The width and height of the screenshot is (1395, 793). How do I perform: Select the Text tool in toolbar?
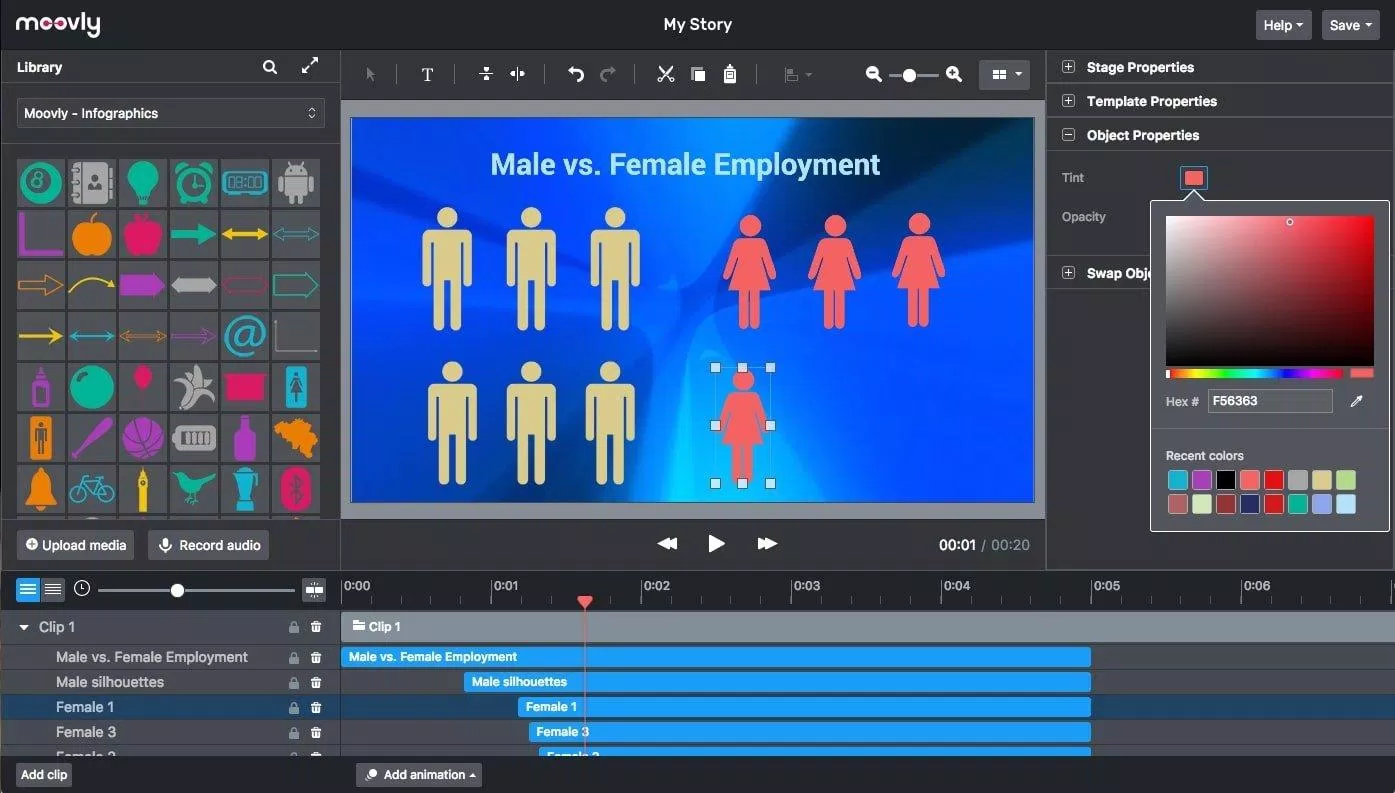[x=427, y=75]
